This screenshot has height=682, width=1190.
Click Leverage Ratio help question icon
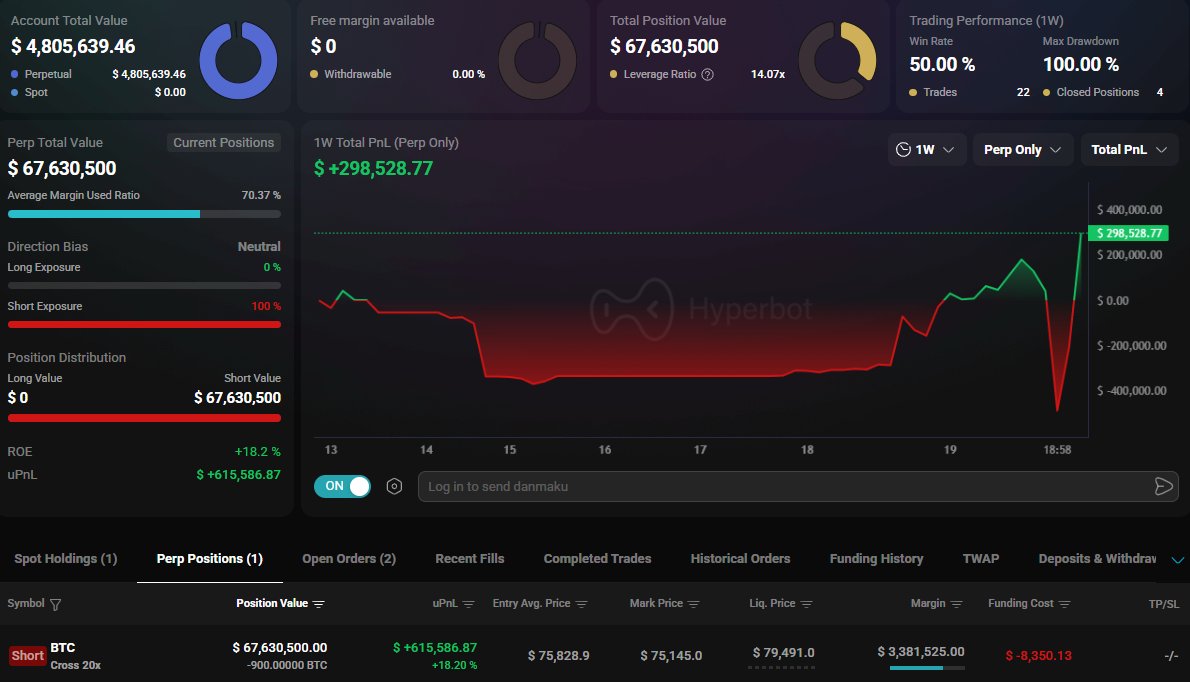click(x=708, y=74)
